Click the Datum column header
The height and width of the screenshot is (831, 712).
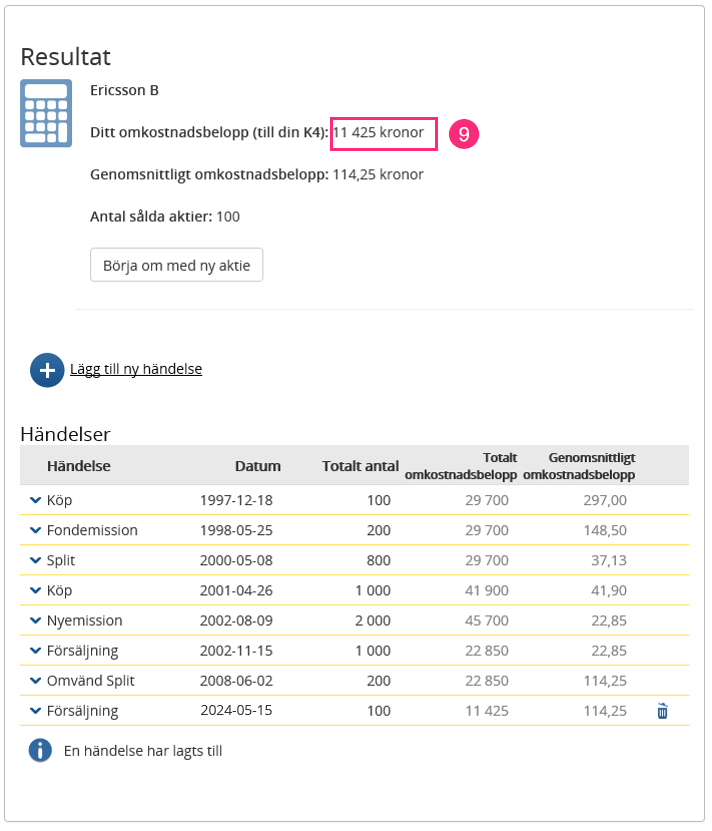(x=258, y=466)
